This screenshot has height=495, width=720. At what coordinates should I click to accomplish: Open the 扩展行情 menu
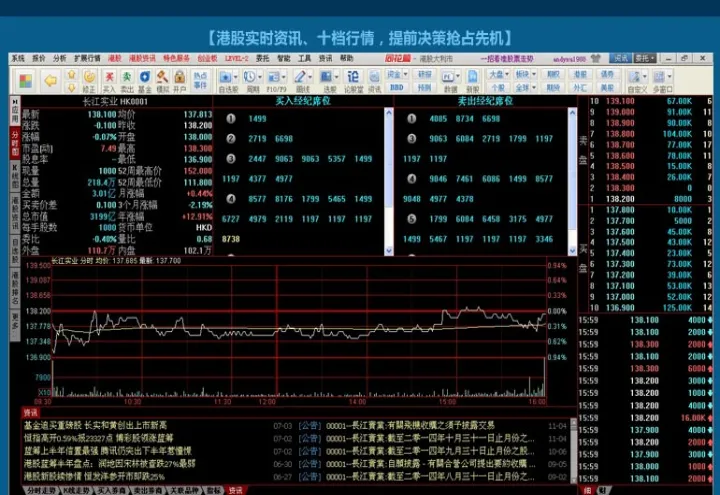[87, 58]
